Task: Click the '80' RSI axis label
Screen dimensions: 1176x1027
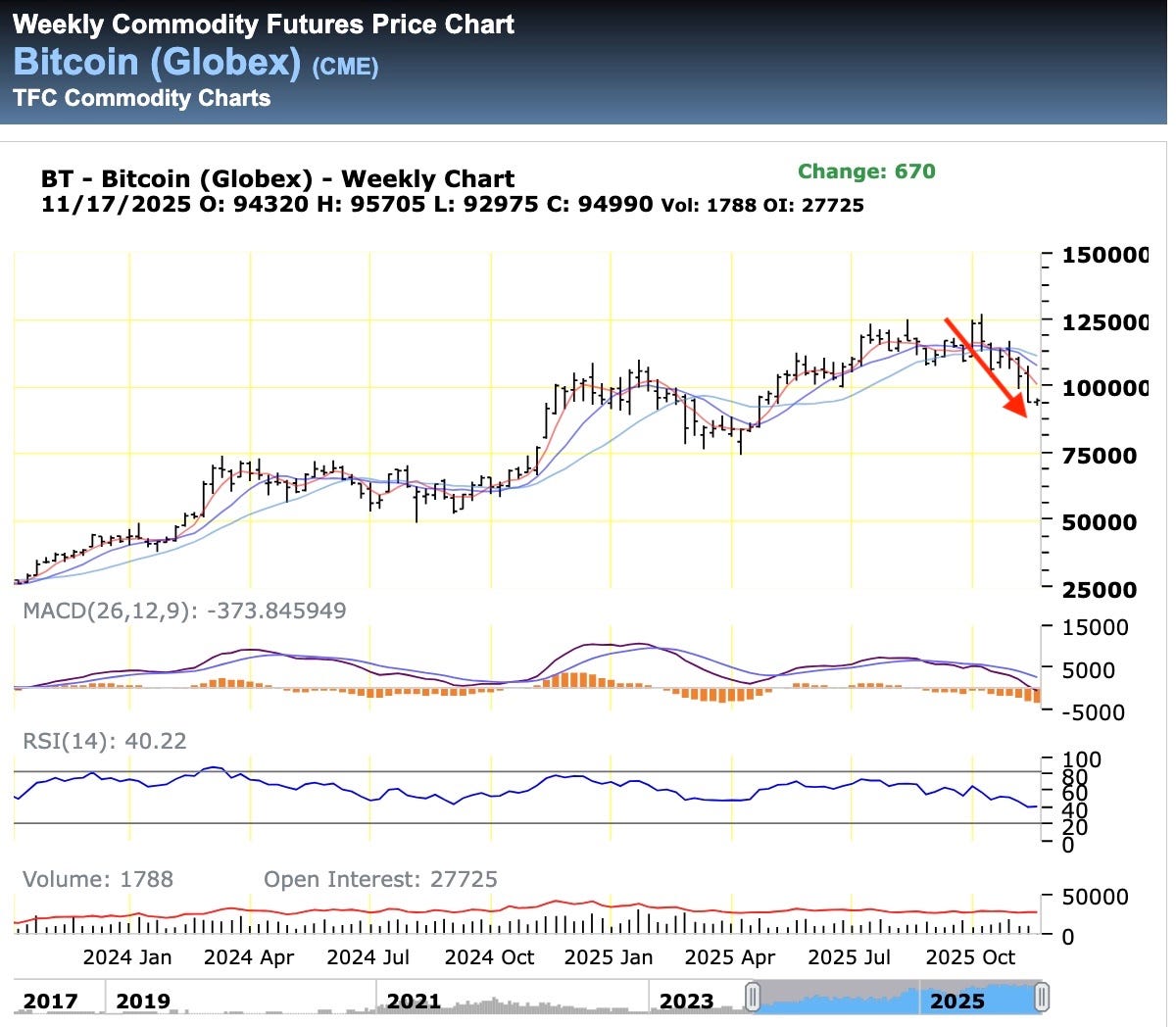Action: (1075, 777)
